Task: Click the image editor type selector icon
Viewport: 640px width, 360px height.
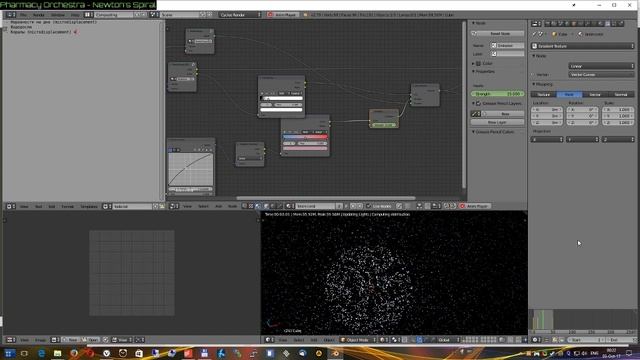Action: [x=11, y=340]
